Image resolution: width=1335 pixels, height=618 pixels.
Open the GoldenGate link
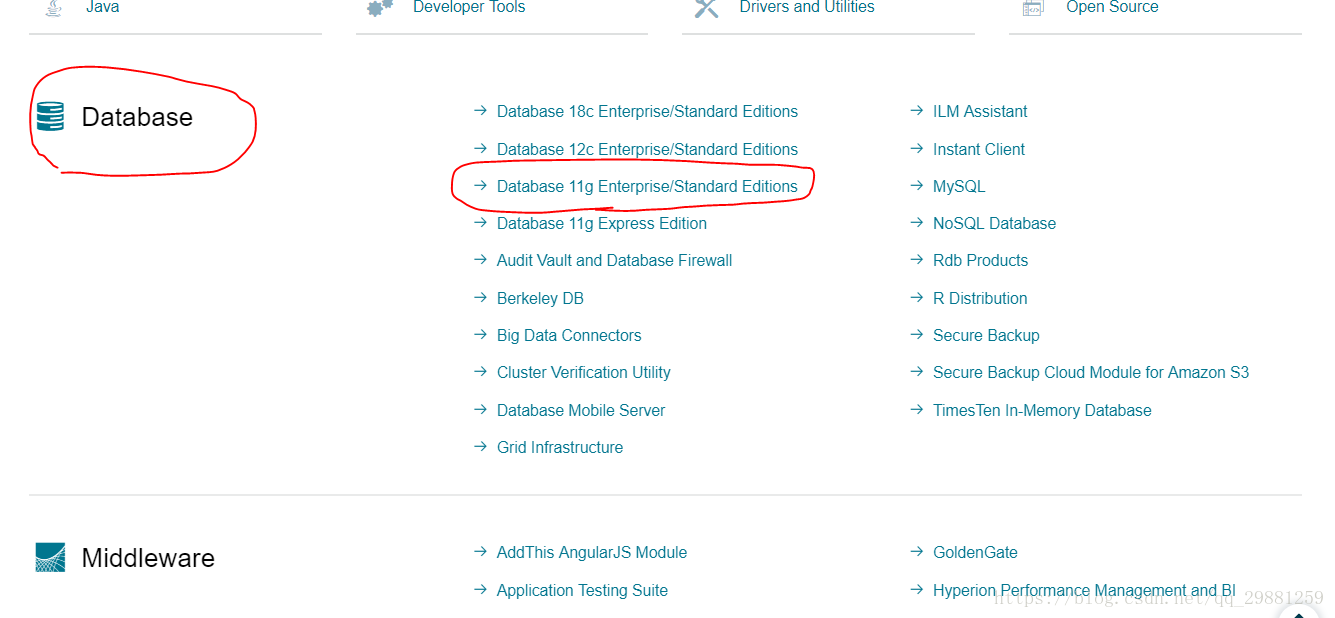(975, 552)
